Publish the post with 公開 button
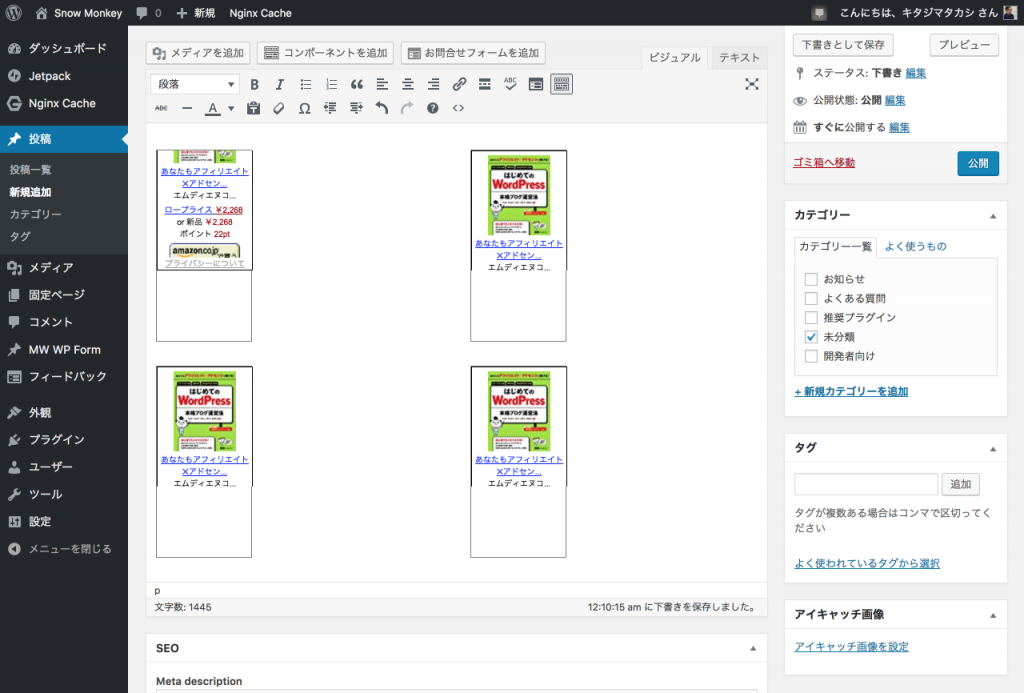 pyautogui.click(x=978, y=163)
